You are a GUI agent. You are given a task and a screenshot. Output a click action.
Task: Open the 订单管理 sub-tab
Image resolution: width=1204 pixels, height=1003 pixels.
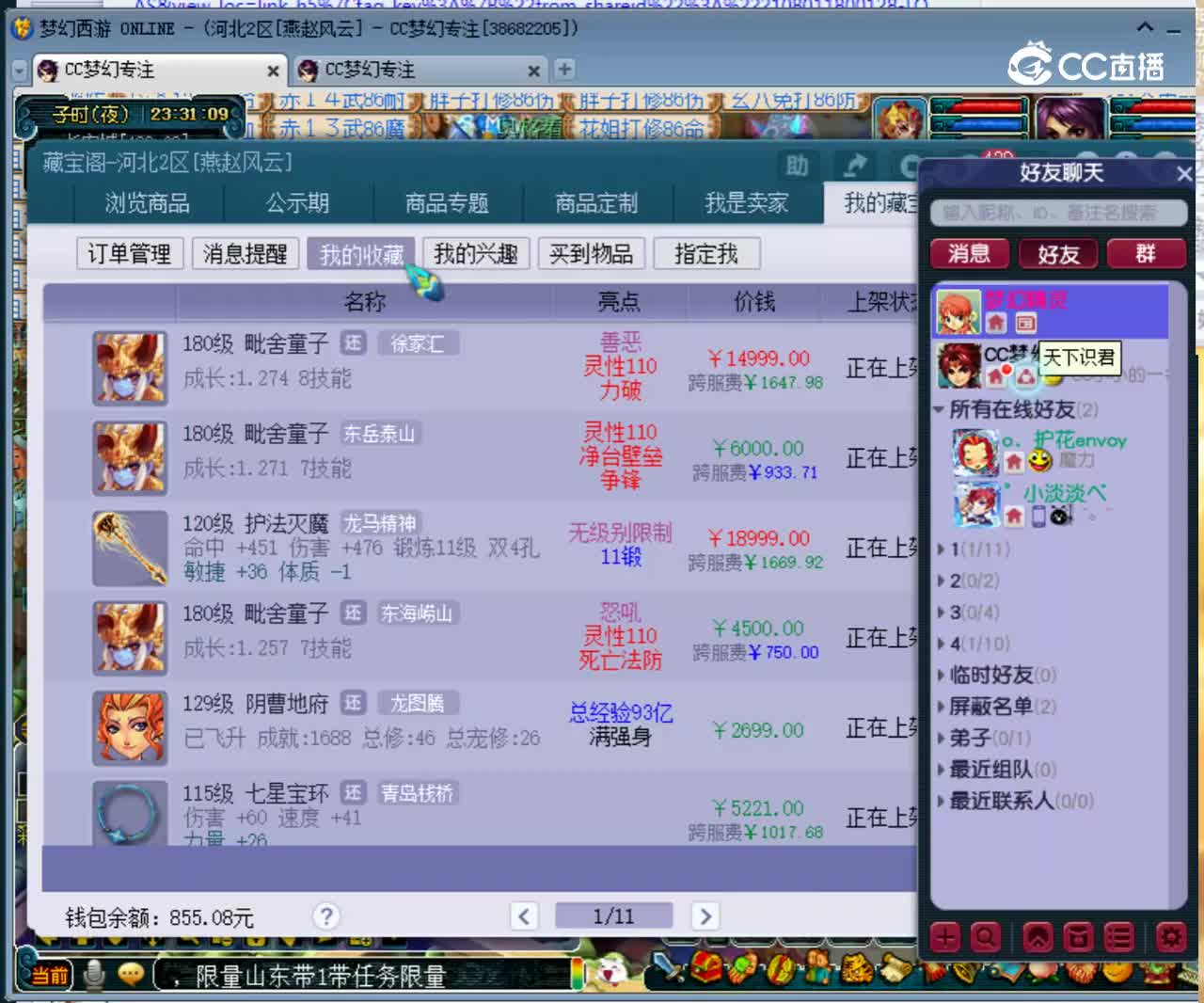point(130,254)
